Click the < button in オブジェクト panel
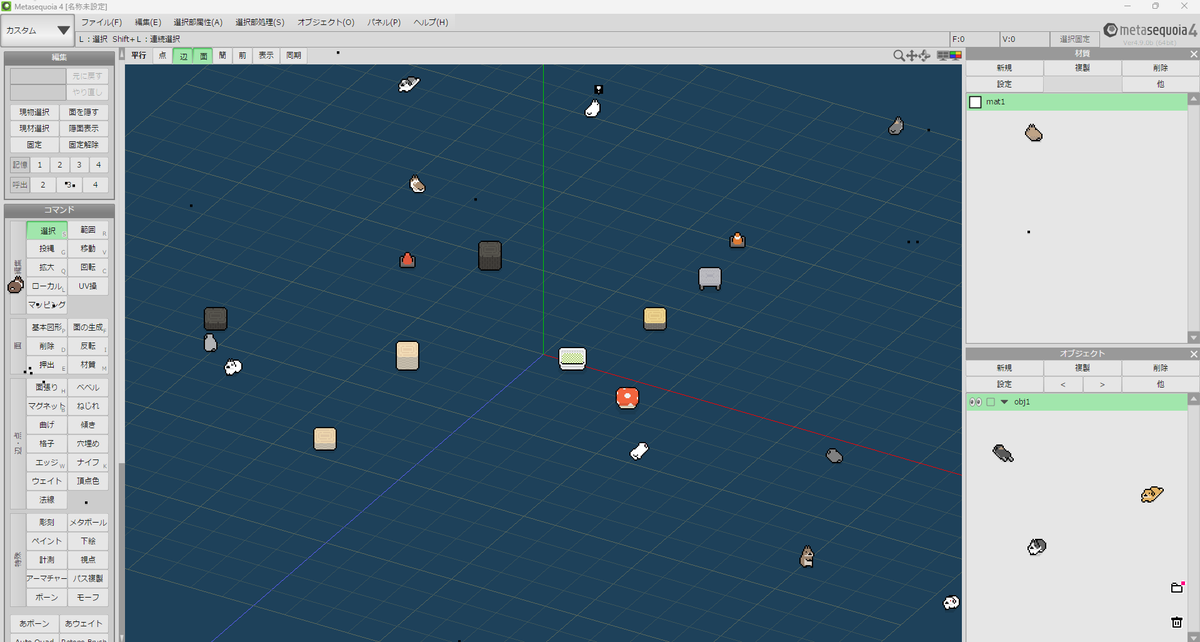1200x642 pixels. pyautogui.click(x=1063, y=384)
